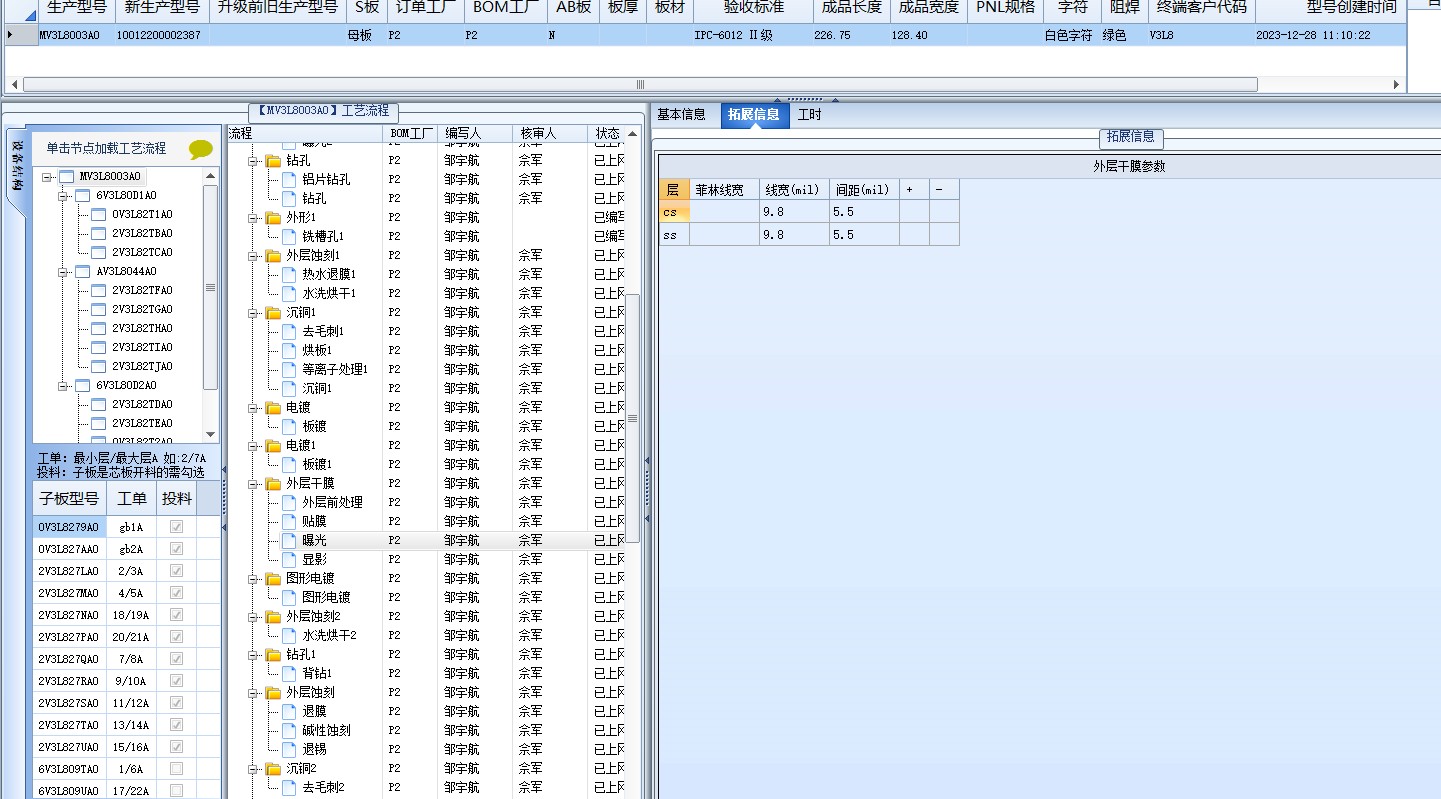Collapse the 电镀1 process group

coord(253,445)
